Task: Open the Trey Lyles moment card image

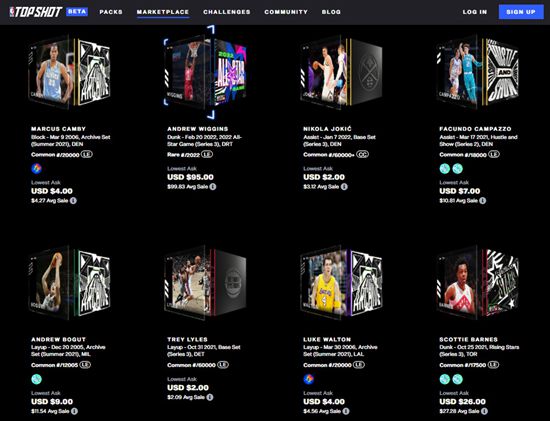Action: pyautogui.click(x=205, y=282)
